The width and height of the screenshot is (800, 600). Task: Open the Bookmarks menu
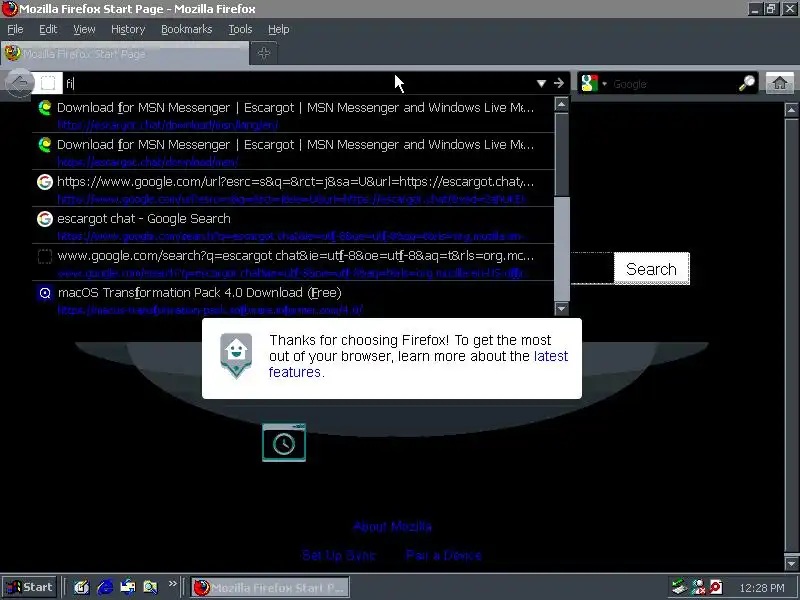point(187,30)
